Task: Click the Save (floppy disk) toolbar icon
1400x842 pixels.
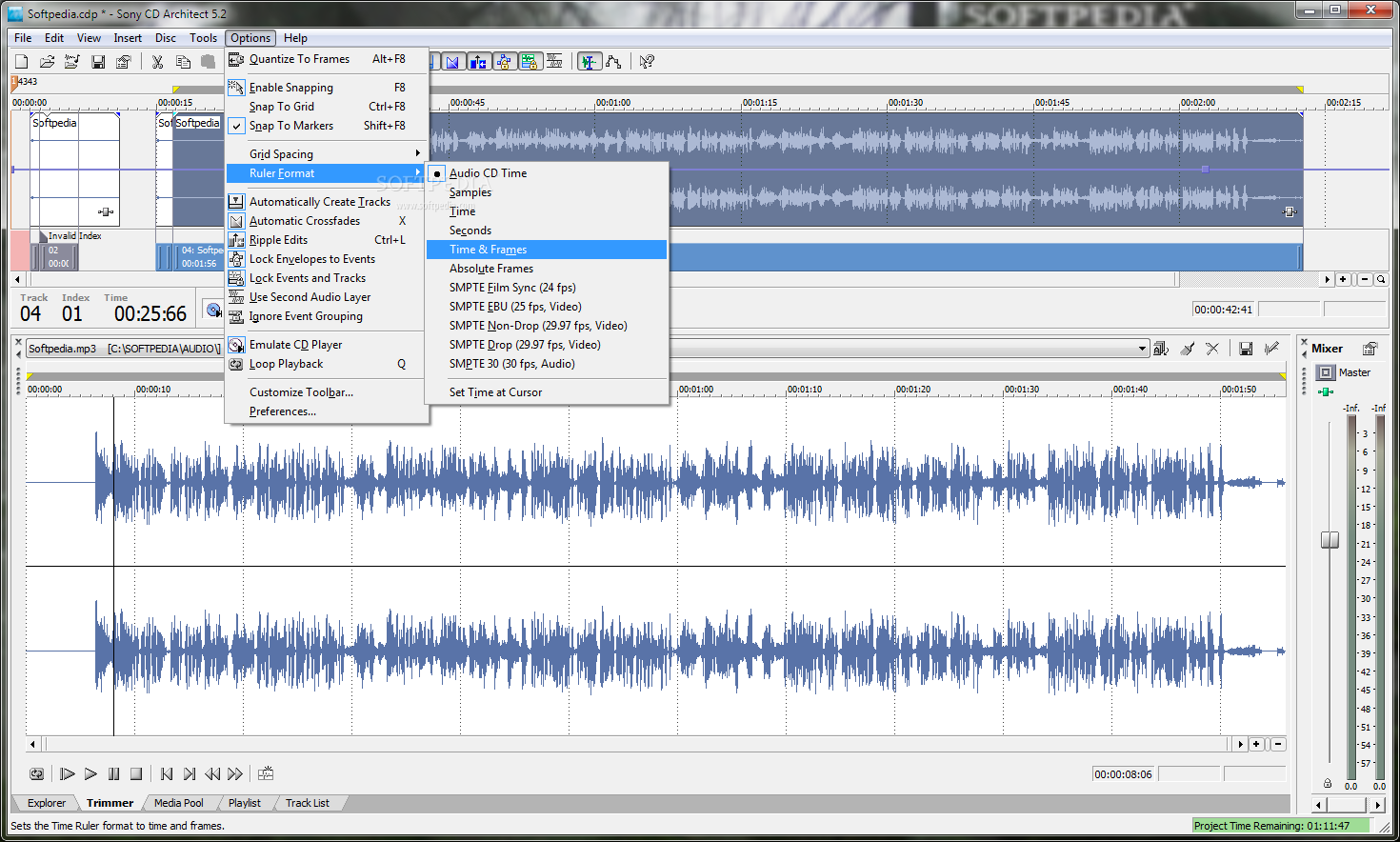Action: [x=98, y=62]
